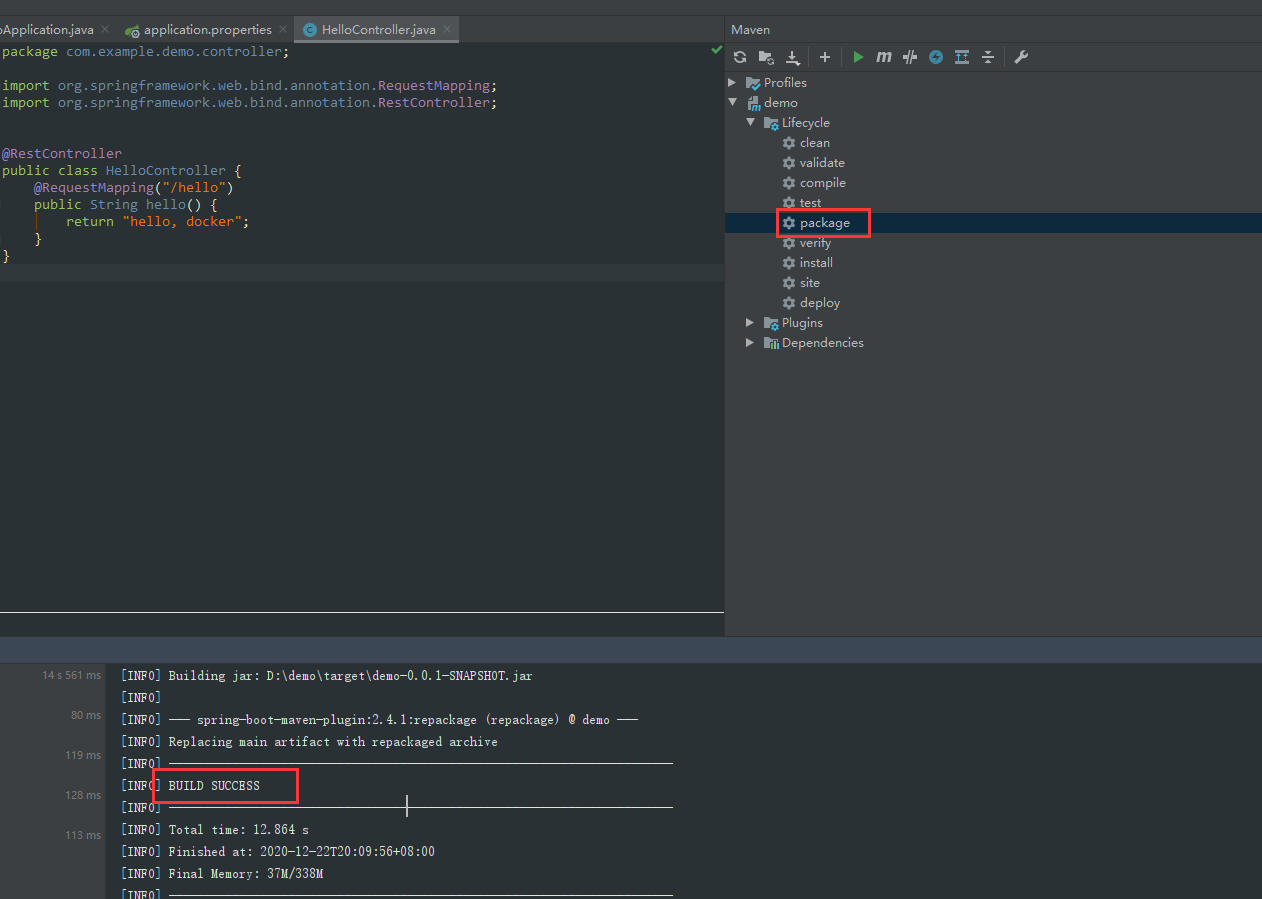Expand the Dependencies node
The width and height of the screenshot is (1262, 899).
[751, 342]
